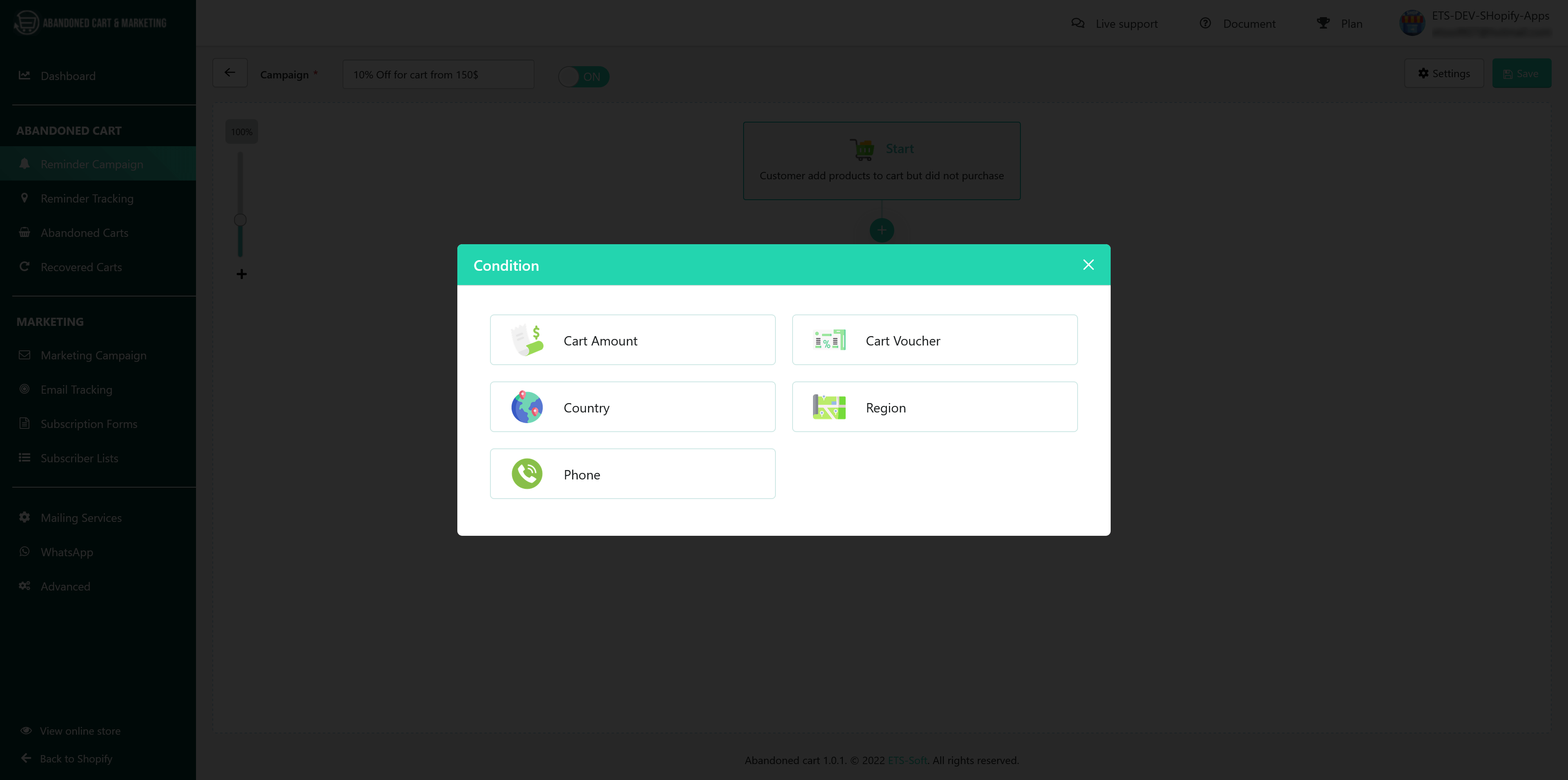Click the Reminder Tracking pin icon
This screenshot has width=1568, height=780.
[24, 198]
